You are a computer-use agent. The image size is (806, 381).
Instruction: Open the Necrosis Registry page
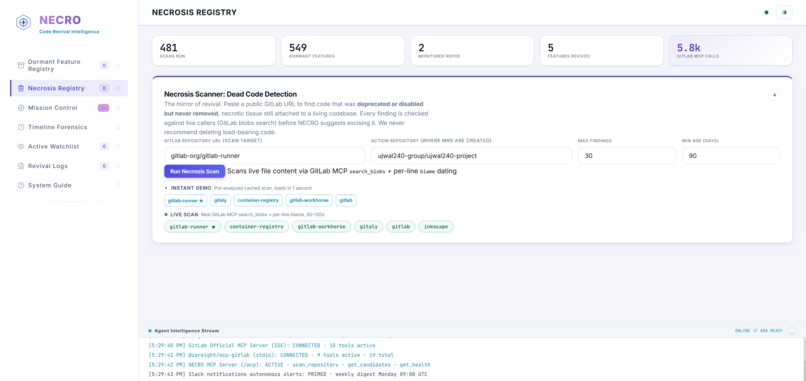(x=69, y=88)
